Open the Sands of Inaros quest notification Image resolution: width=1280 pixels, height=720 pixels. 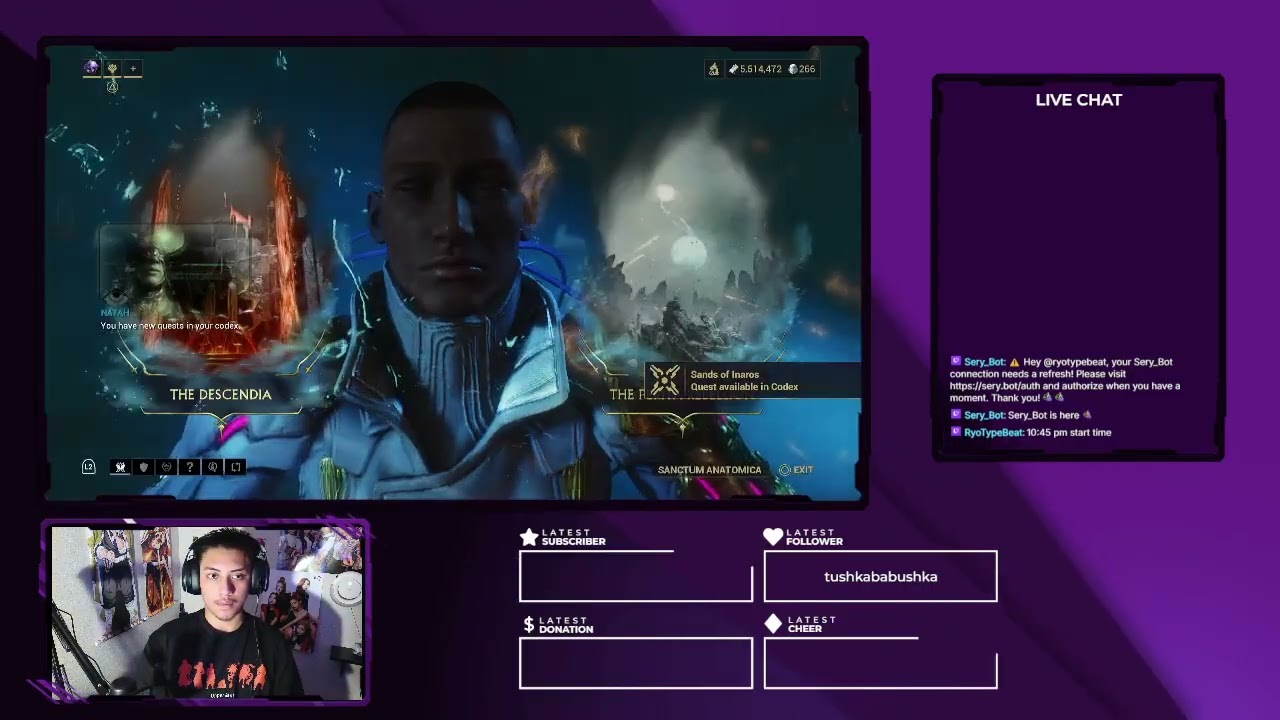click(x=752, y=380)
